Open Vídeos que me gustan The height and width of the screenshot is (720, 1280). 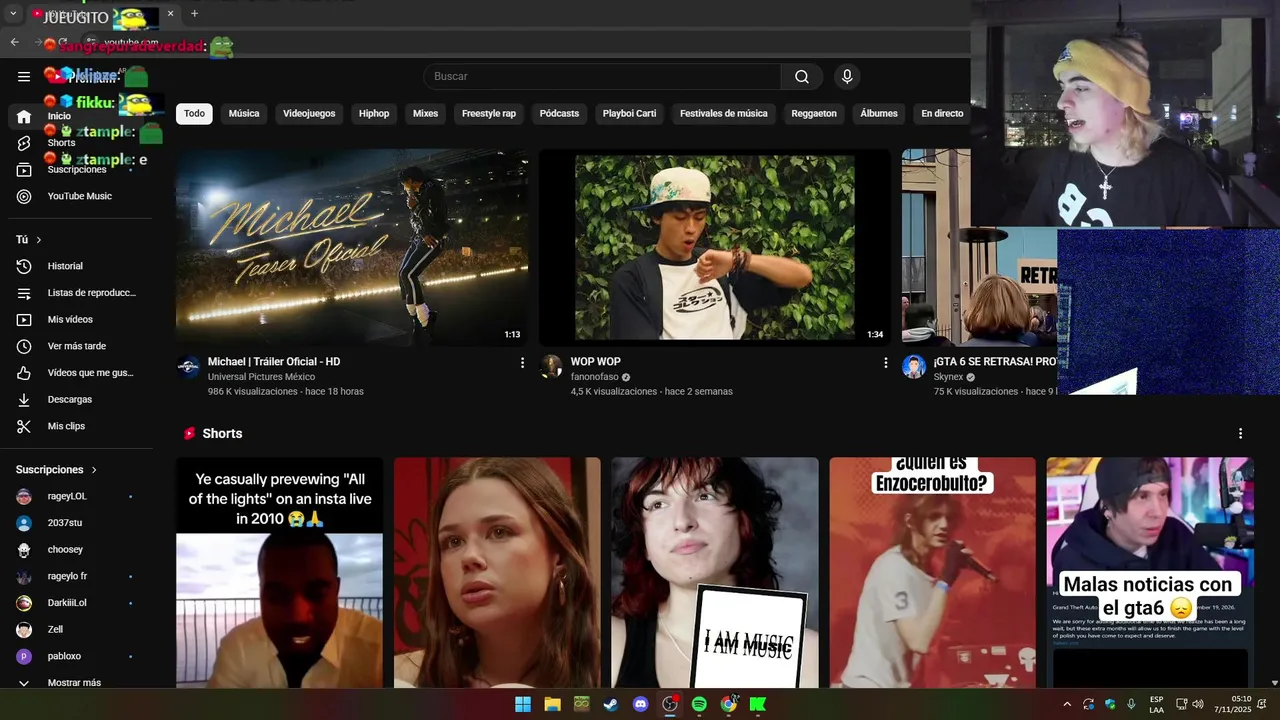(x=80, y=373)
